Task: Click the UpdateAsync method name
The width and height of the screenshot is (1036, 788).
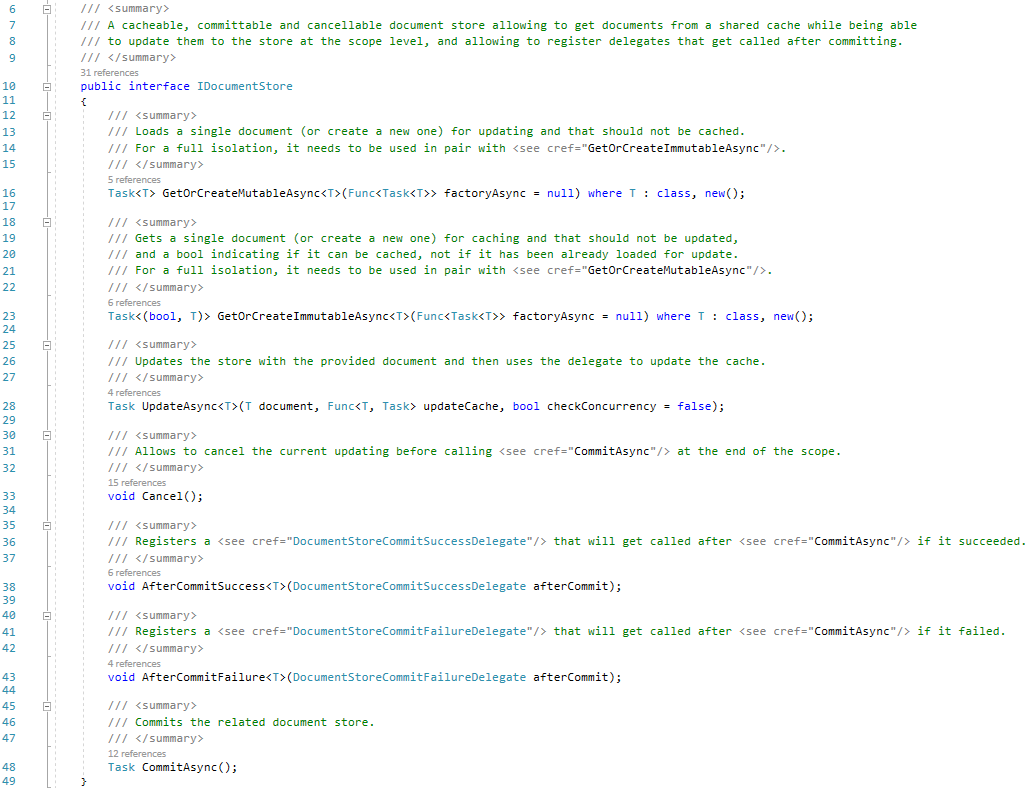Action: [x=180, y=406]
